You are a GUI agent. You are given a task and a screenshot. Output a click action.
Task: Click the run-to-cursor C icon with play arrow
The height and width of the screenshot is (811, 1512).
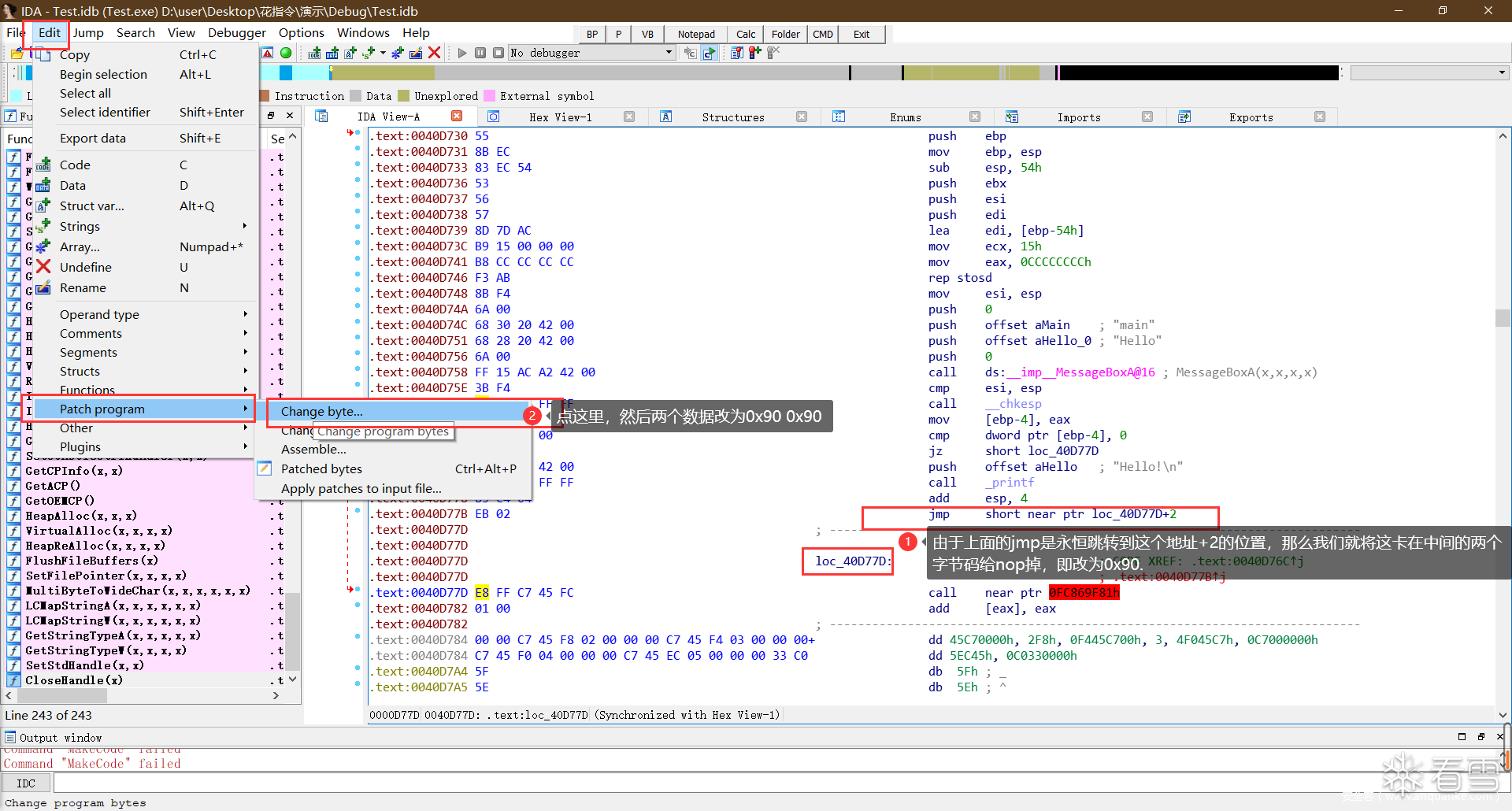pyautogui.click(x=709, y=53)
